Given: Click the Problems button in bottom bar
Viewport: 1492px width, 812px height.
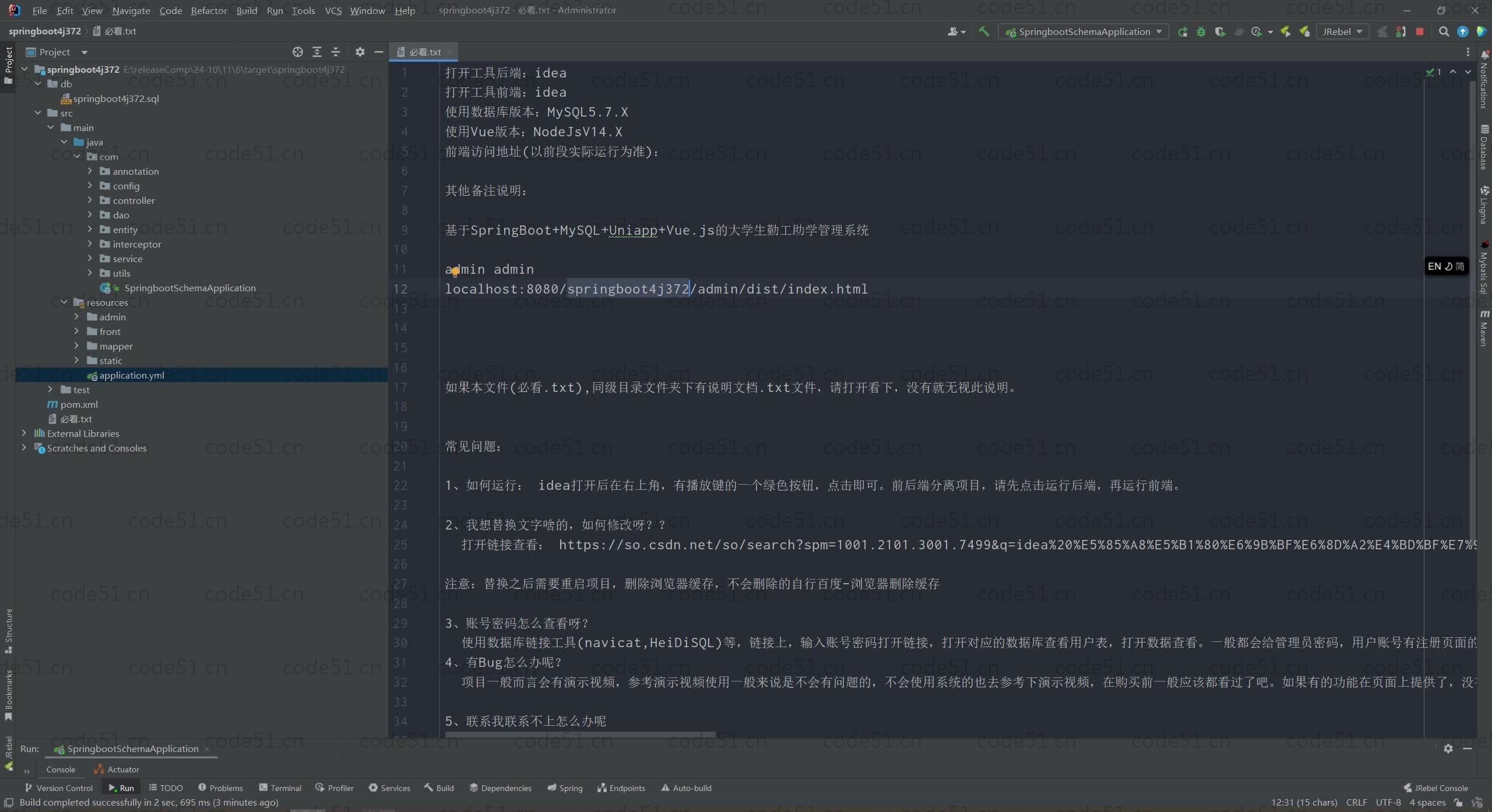Looking at the screenshot, I should pyautogui.click(x=220, y=788).
